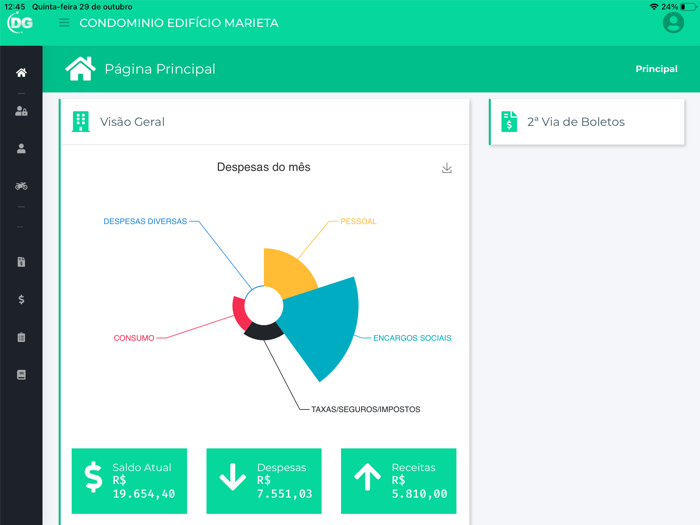Select the Receitas total tile

tap(398, 481)
